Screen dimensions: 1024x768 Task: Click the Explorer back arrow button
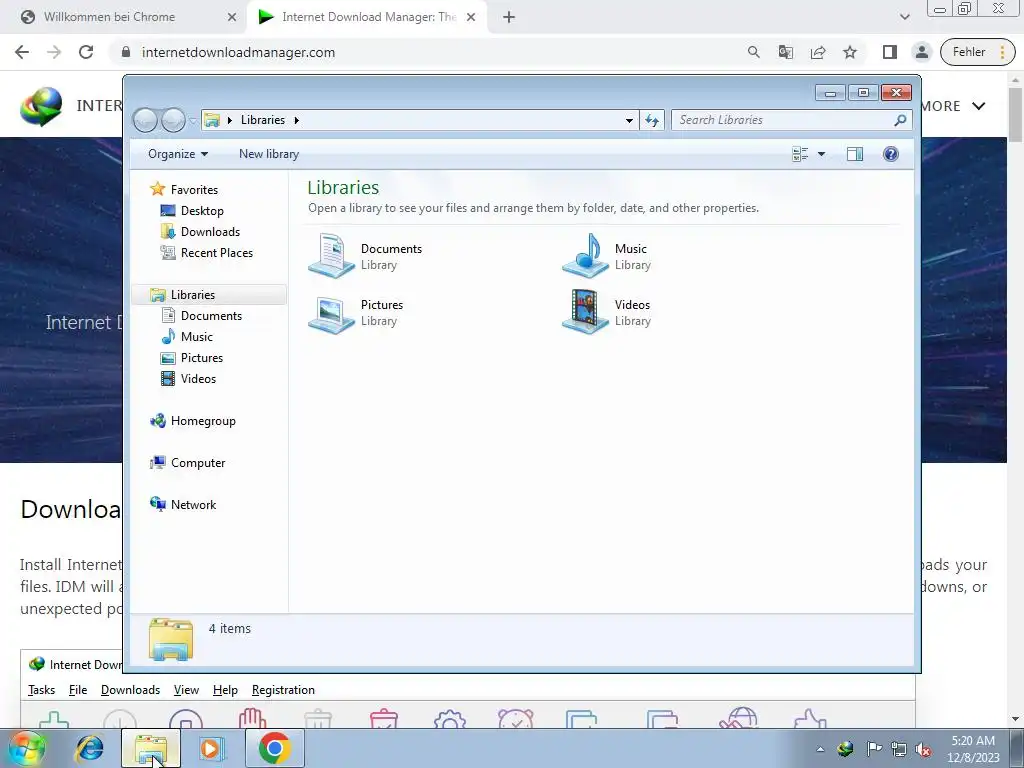(145, 120)
